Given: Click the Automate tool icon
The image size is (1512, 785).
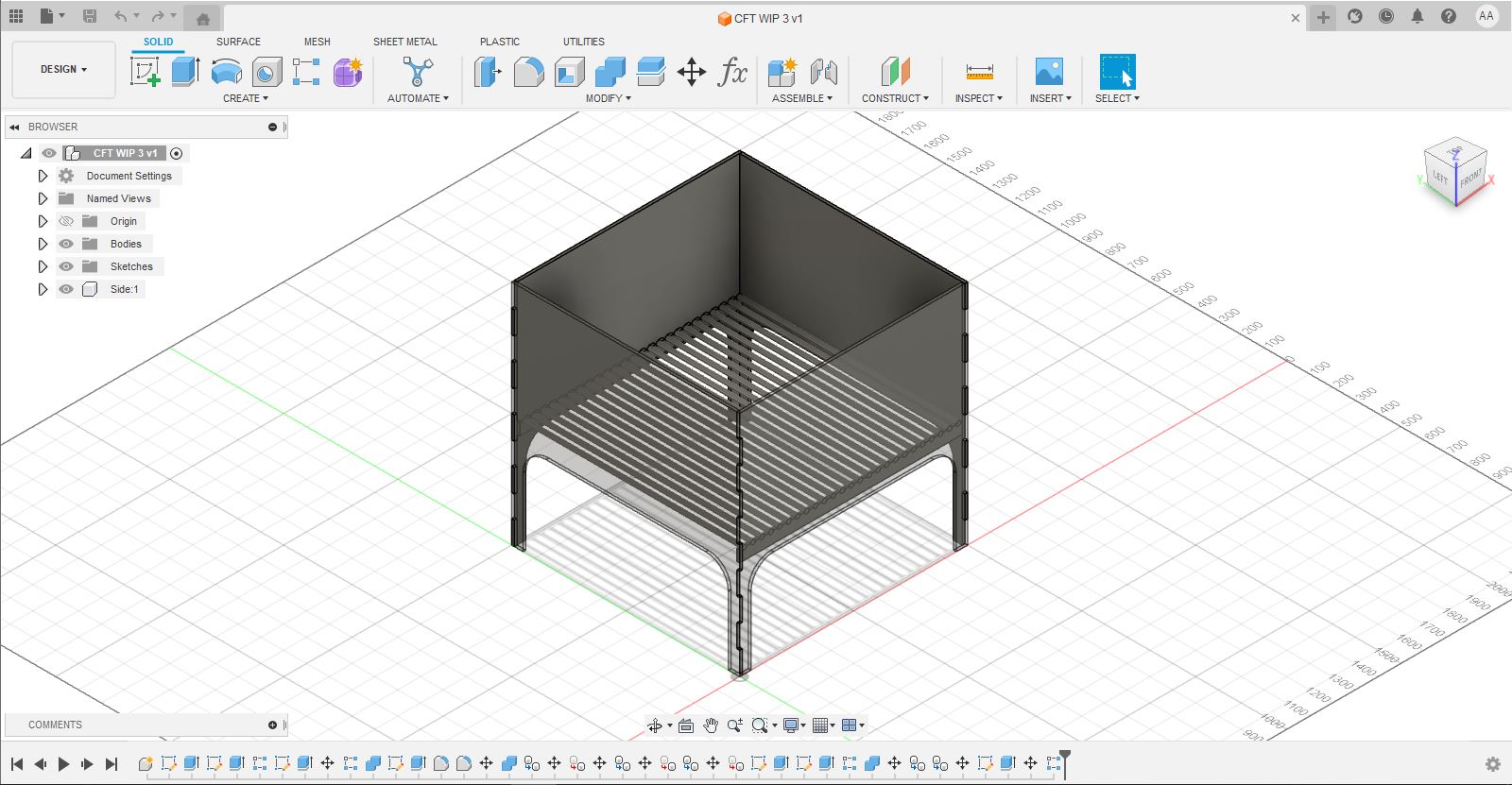Looking at the screenshot, I should (418, 72).
